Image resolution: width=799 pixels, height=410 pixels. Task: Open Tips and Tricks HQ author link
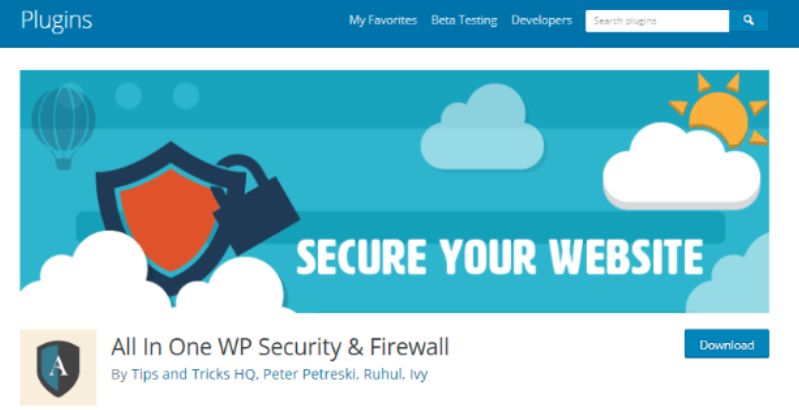(185, 374)
